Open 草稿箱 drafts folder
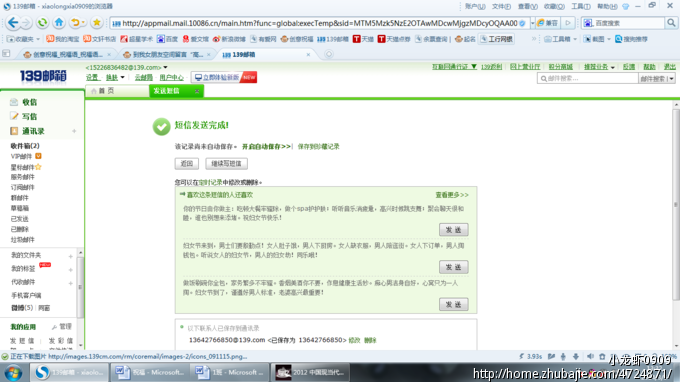 (20, 208)
